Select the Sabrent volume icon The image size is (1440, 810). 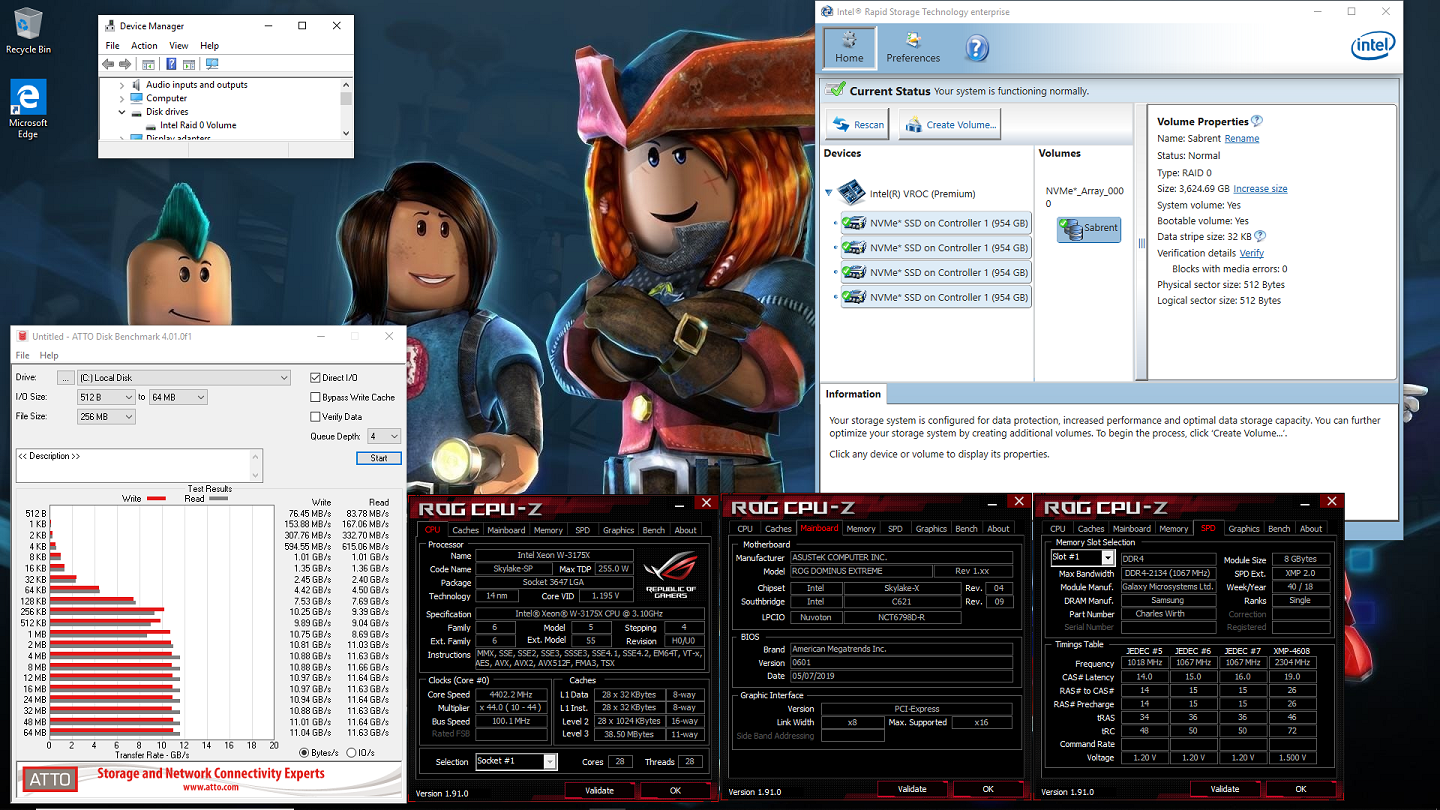click(x=1089, y=229)
